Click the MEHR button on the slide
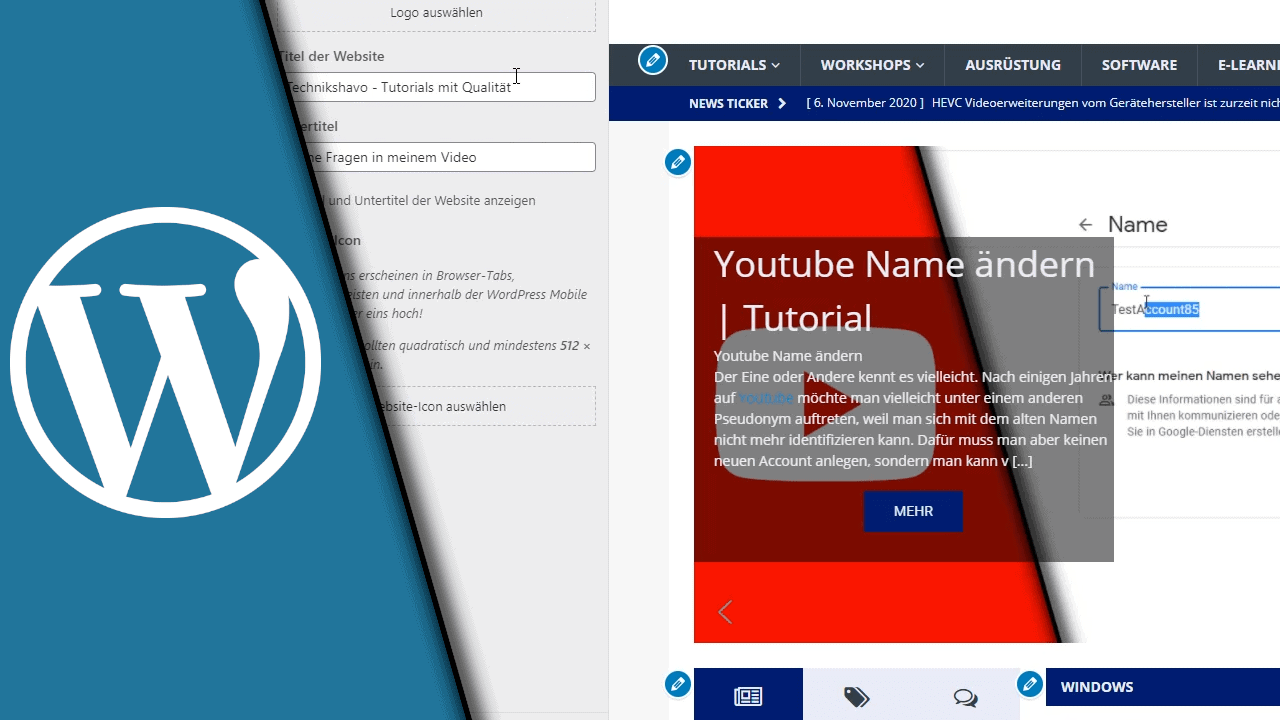1280x720 pixels. [x=912, y=511]
